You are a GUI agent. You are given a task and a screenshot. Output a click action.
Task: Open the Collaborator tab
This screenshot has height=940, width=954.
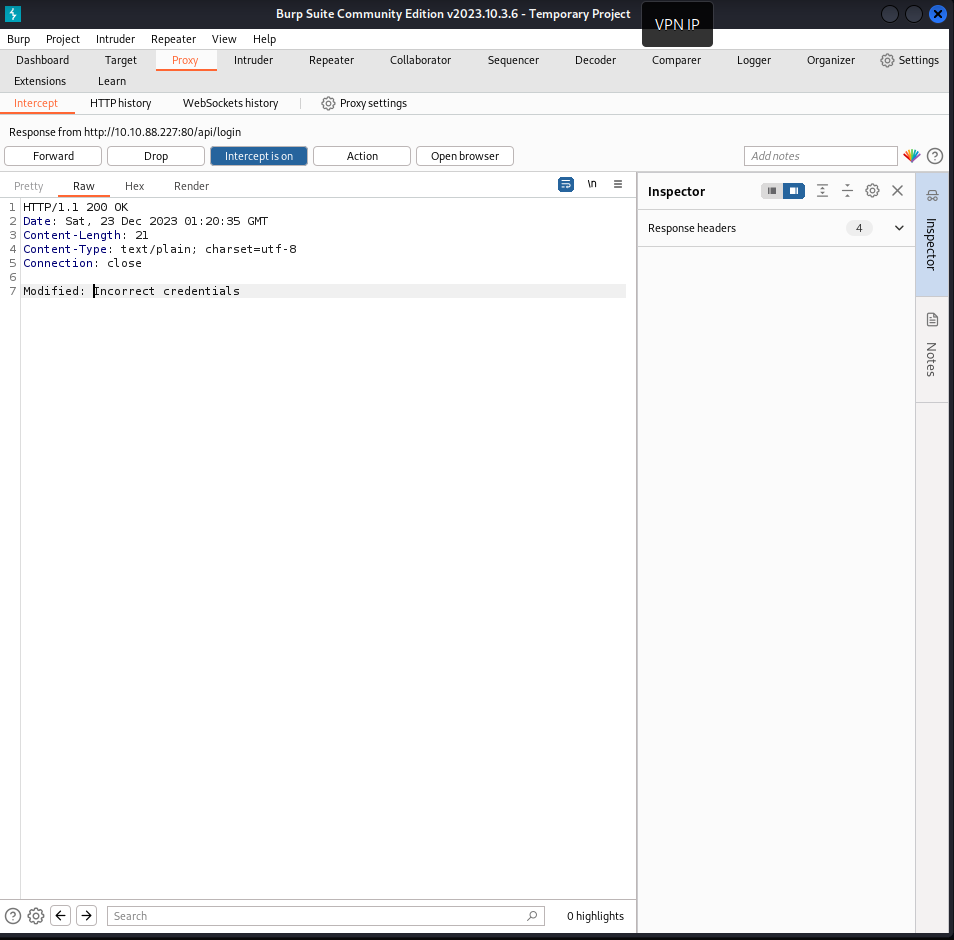tap(420, 60)
